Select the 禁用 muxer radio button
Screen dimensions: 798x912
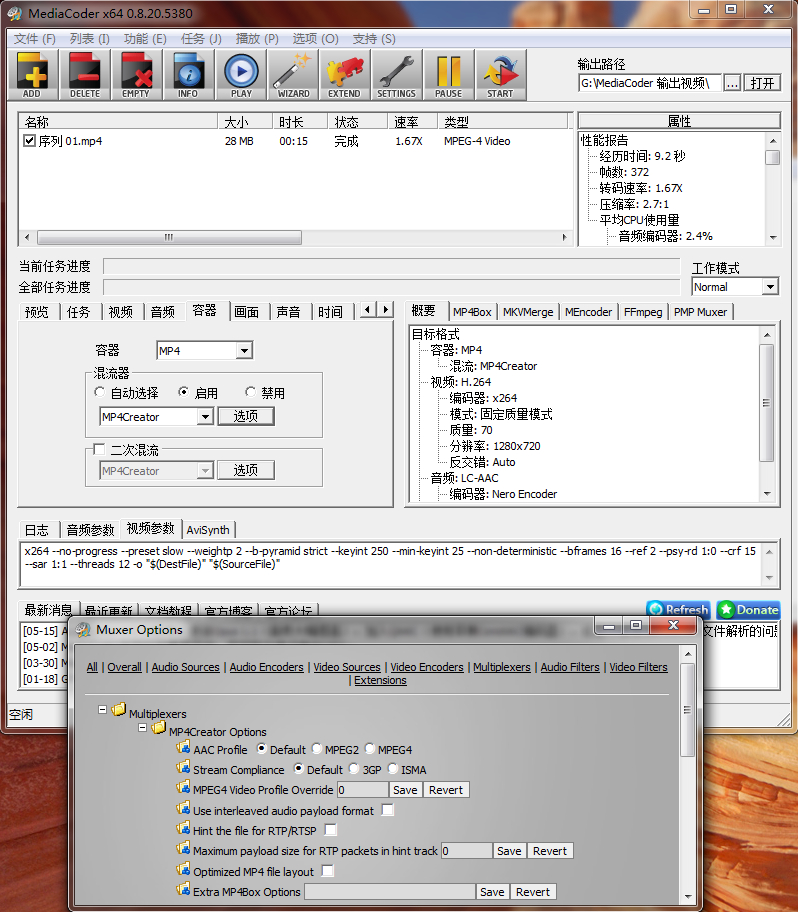pos(250,392)
